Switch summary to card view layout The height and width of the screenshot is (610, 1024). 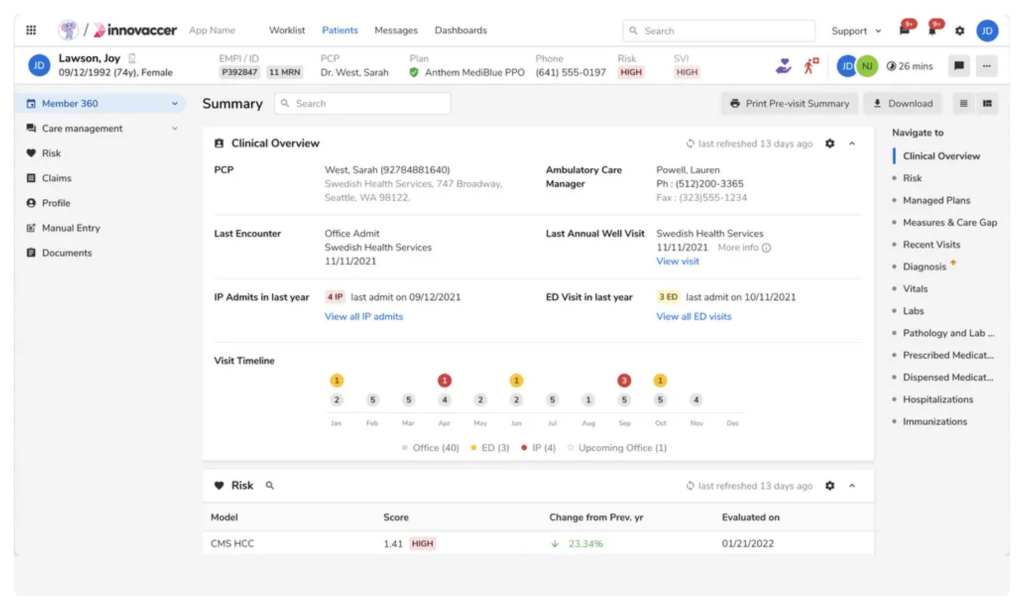[985, 103]
